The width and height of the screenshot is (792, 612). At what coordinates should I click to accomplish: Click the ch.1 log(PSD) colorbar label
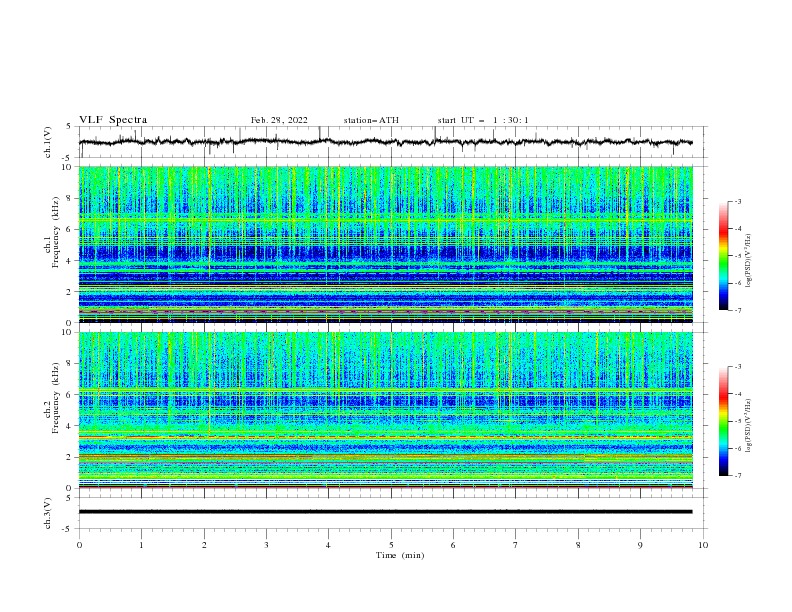click(749, 261)
